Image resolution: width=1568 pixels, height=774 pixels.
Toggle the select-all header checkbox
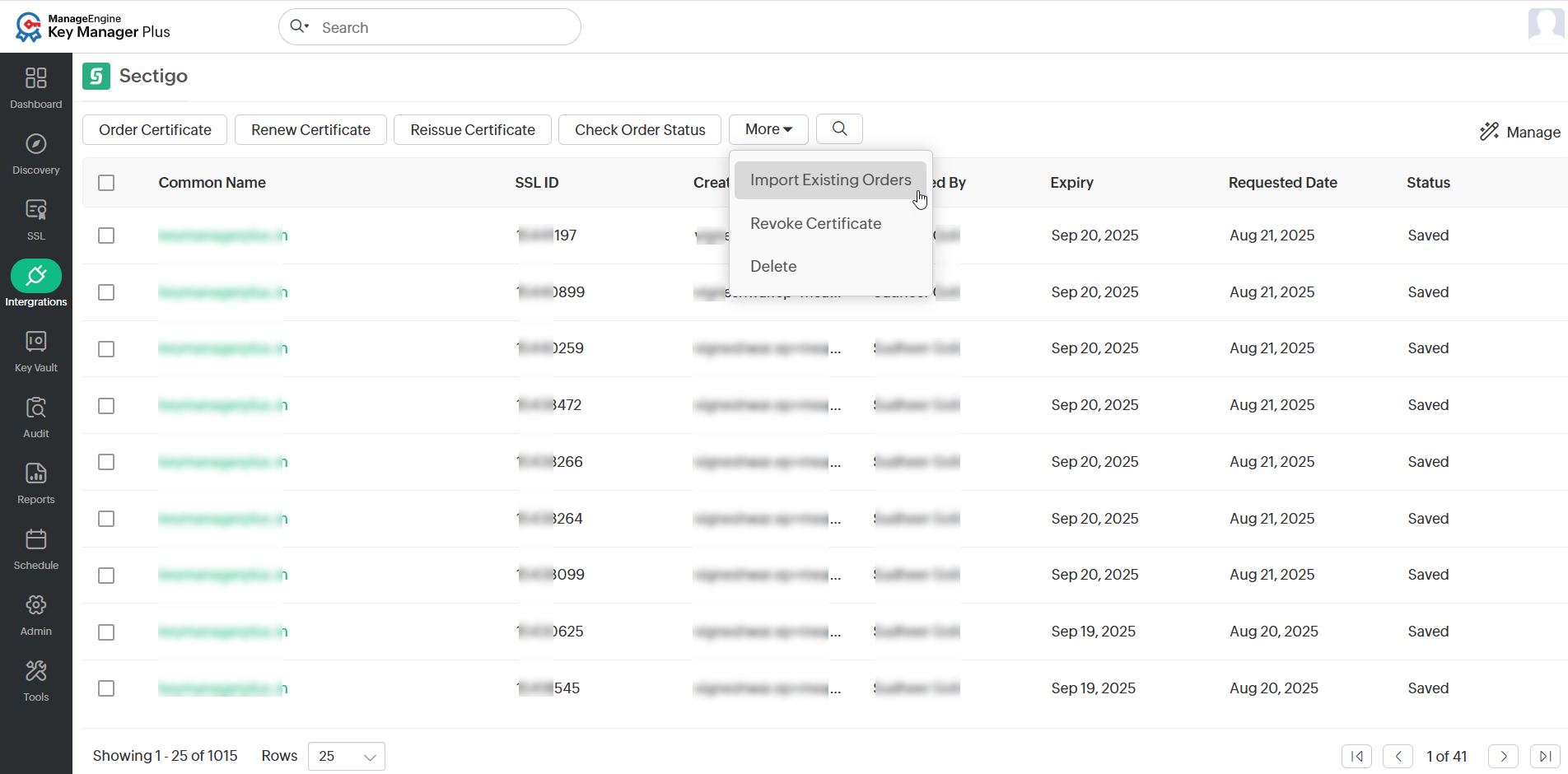[106, 183]
